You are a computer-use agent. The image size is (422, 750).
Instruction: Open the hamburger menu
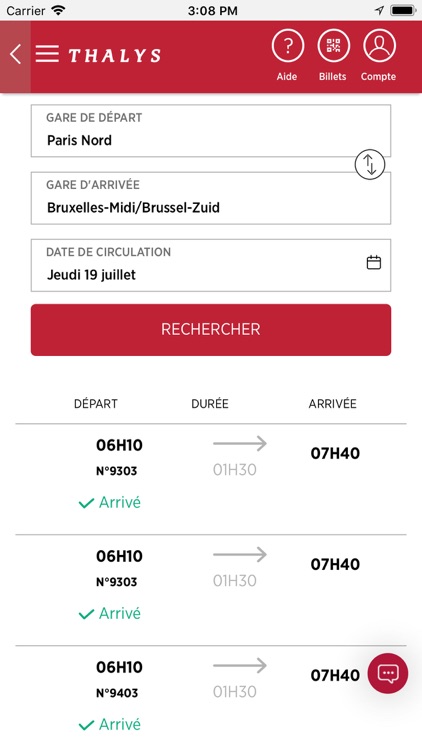(x=47, y=54)
